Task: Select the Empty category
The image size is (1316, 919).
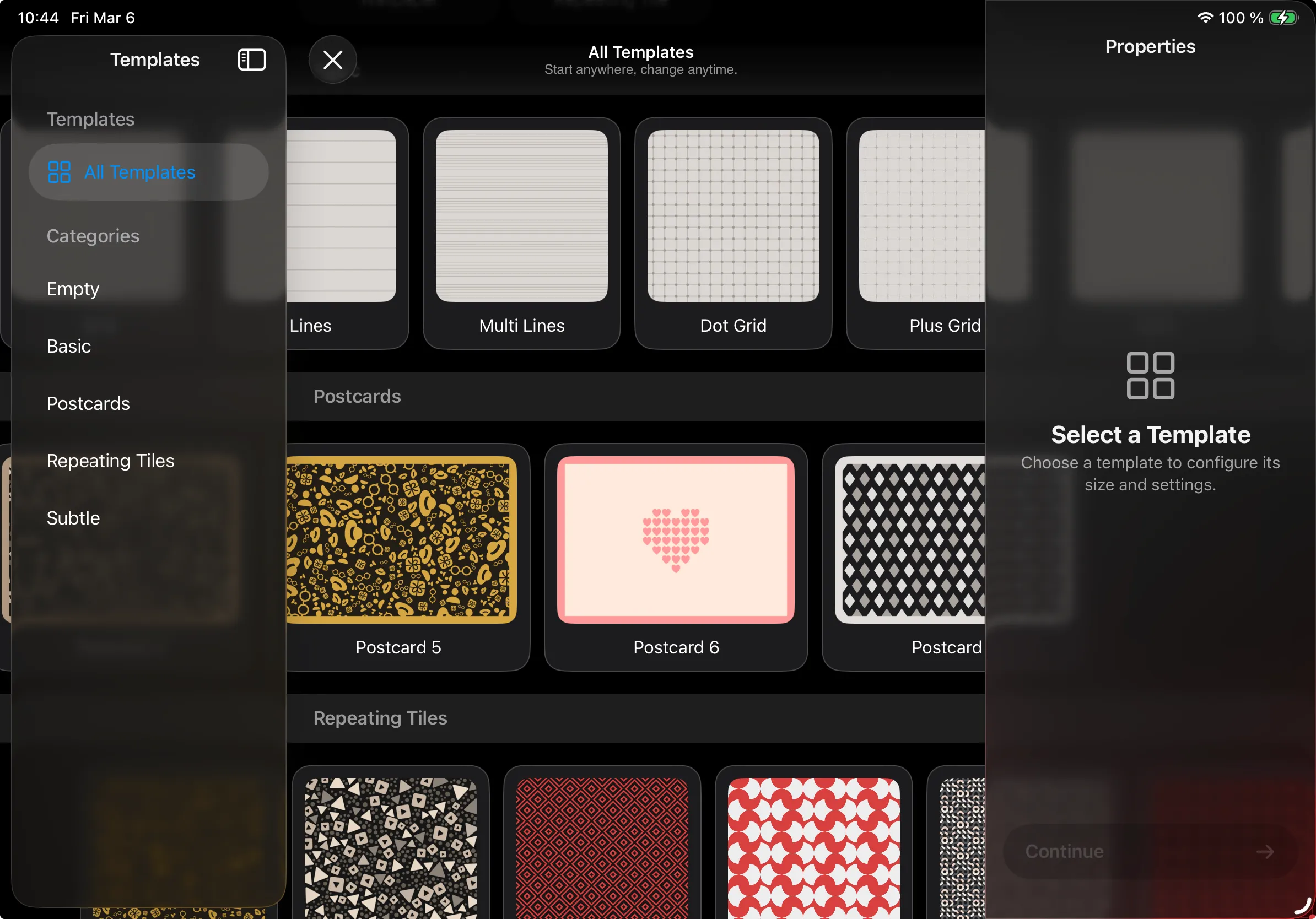Action: (73, 289)
